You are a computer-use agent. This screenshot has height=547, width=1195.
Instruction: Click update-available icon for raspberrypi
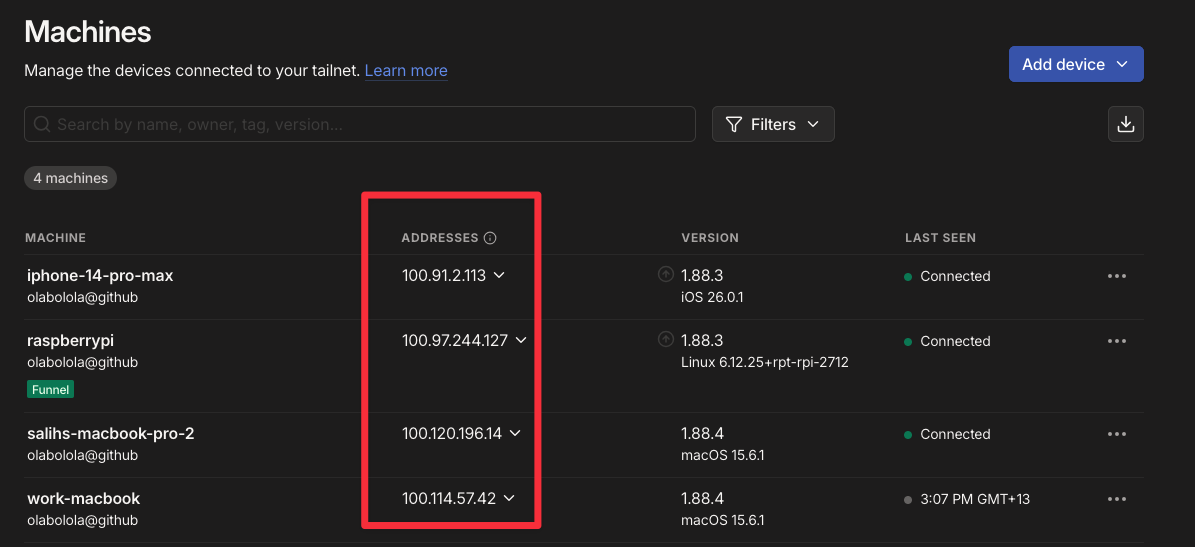tap(665, 339)
